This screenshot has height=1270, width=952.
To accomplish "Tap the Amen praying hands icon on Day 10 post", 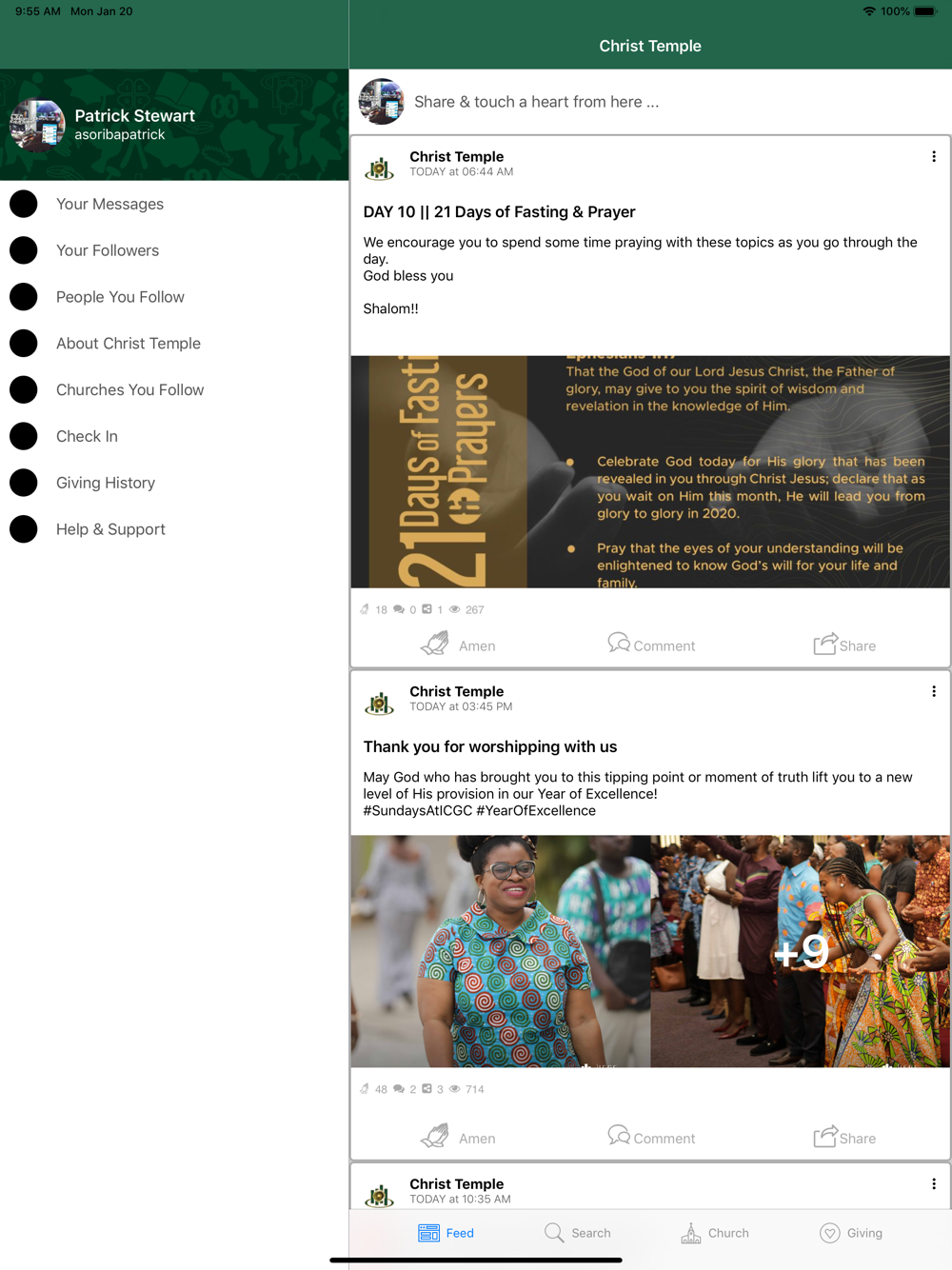I will pos(435,644).
